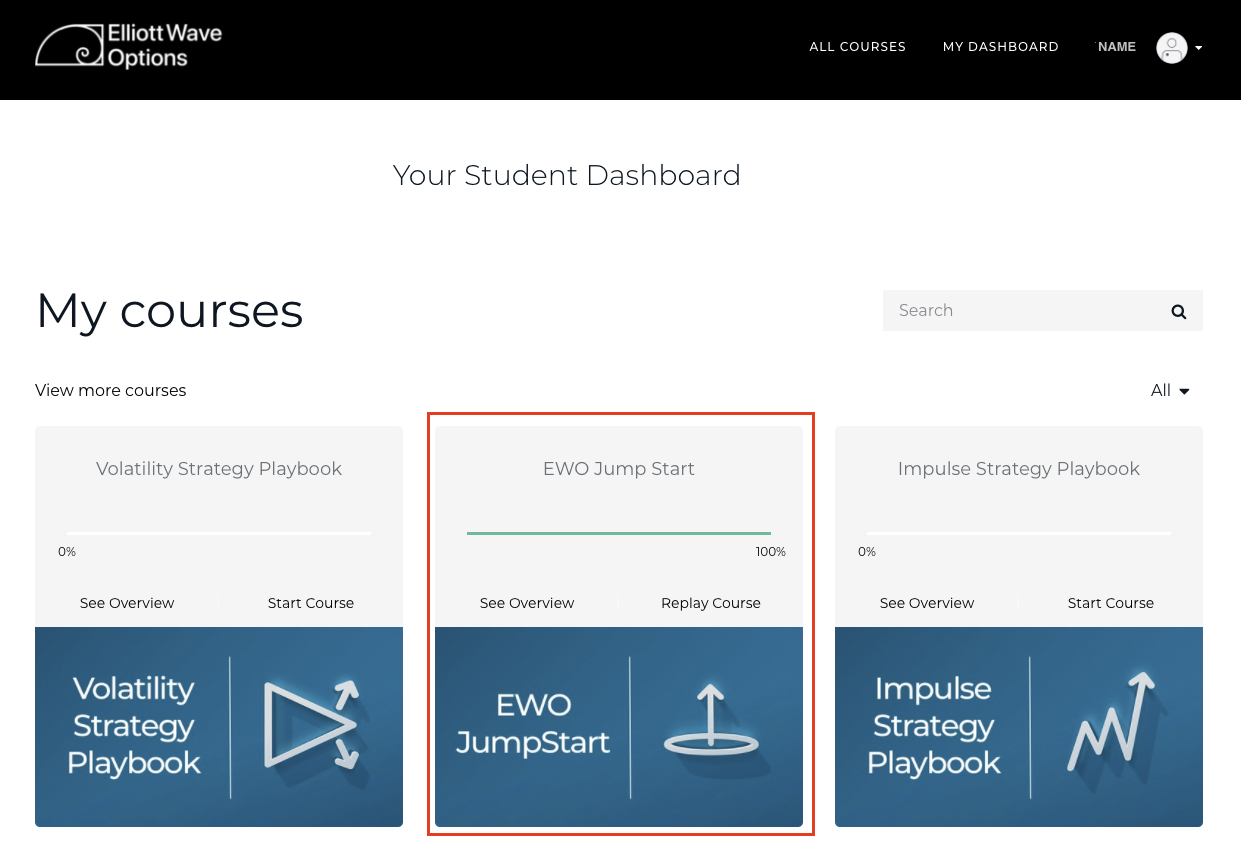Open the user avatar icon

1171,47
